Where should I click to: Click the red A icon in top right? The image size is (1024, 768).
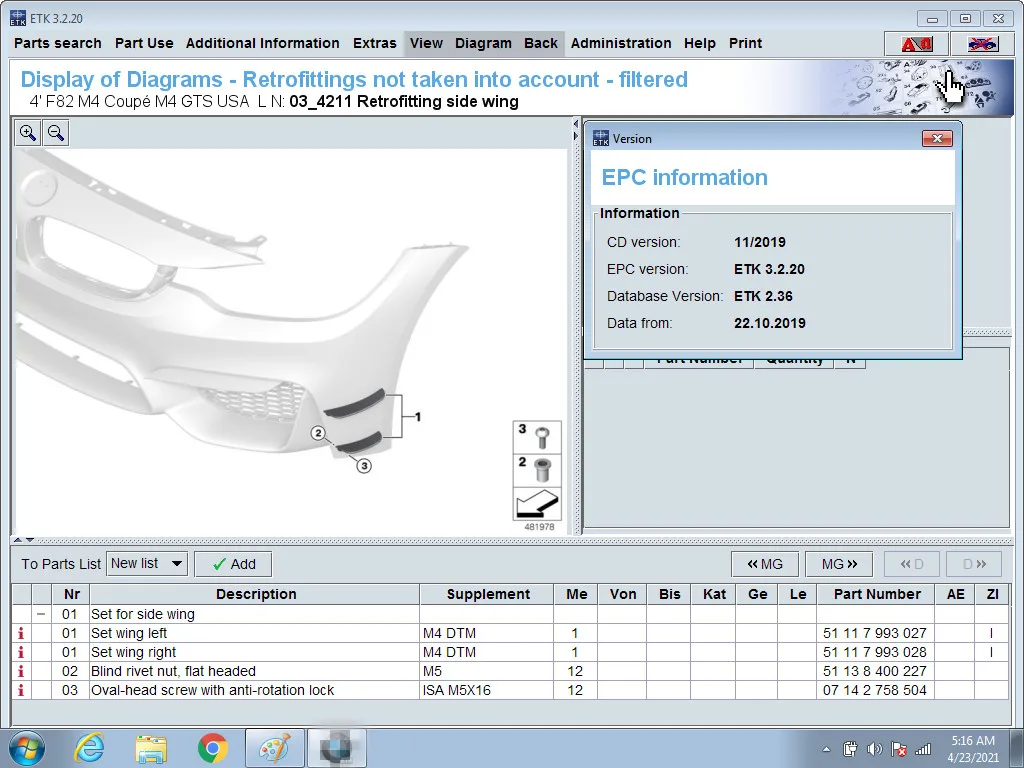point(916,44)
